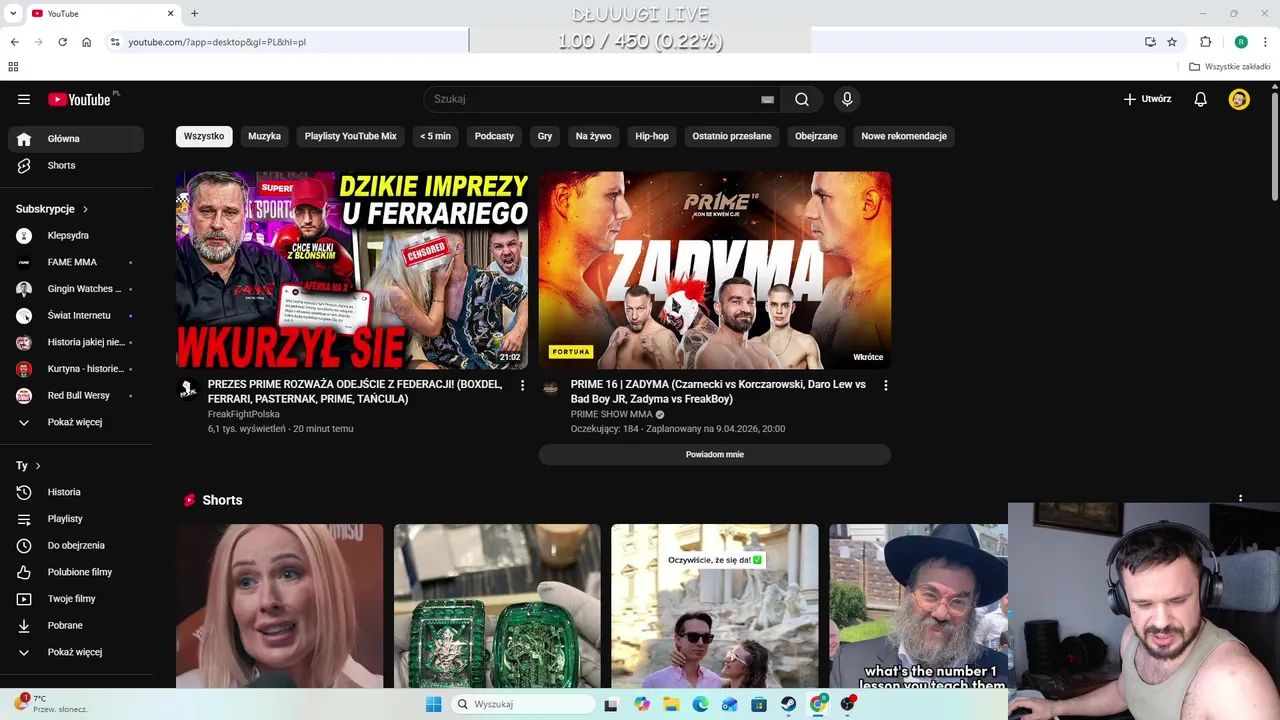Open Do obejrzenia in the sidebar
Screen dimensions: 1280x720
(76, 545)
